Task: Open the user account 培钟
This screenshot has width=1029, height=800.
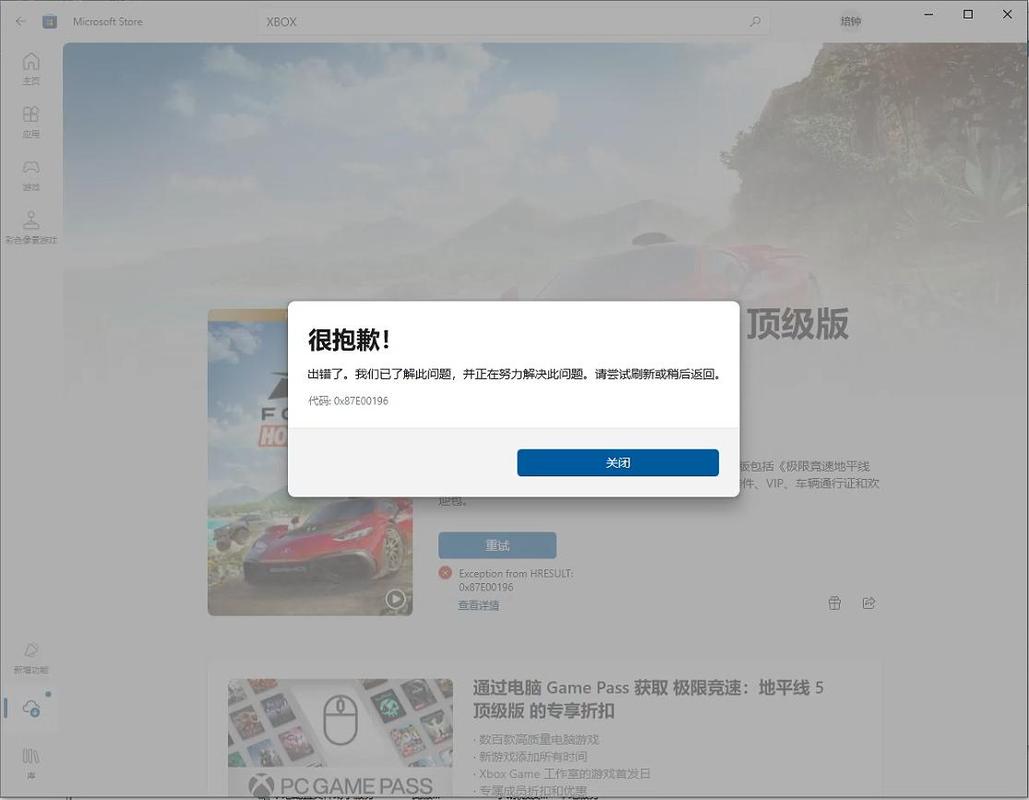Action: coord(850,22)
